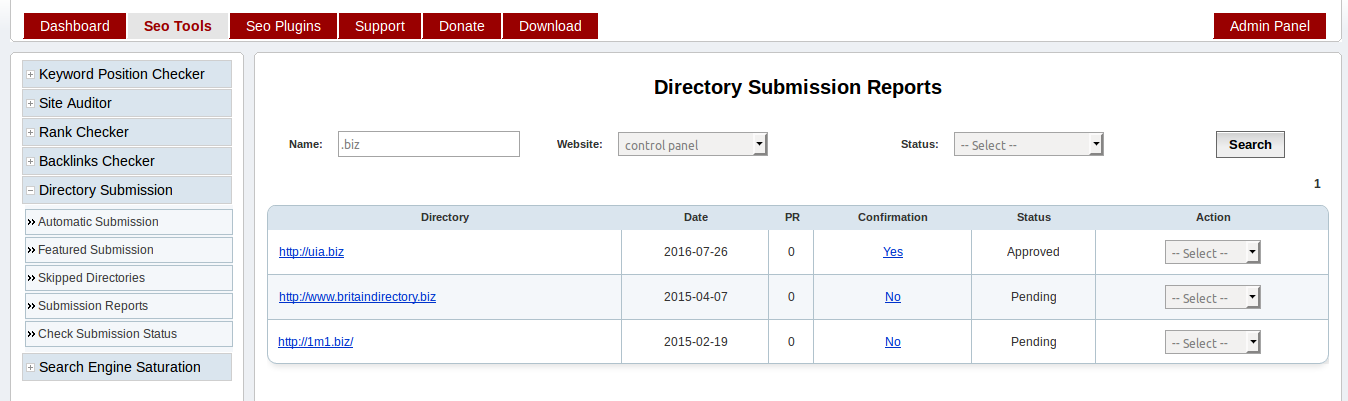The width and height of the screenshot is (1348, 401).
Task: Click Directory Submission section header
Action: click(x=127, y=190)
